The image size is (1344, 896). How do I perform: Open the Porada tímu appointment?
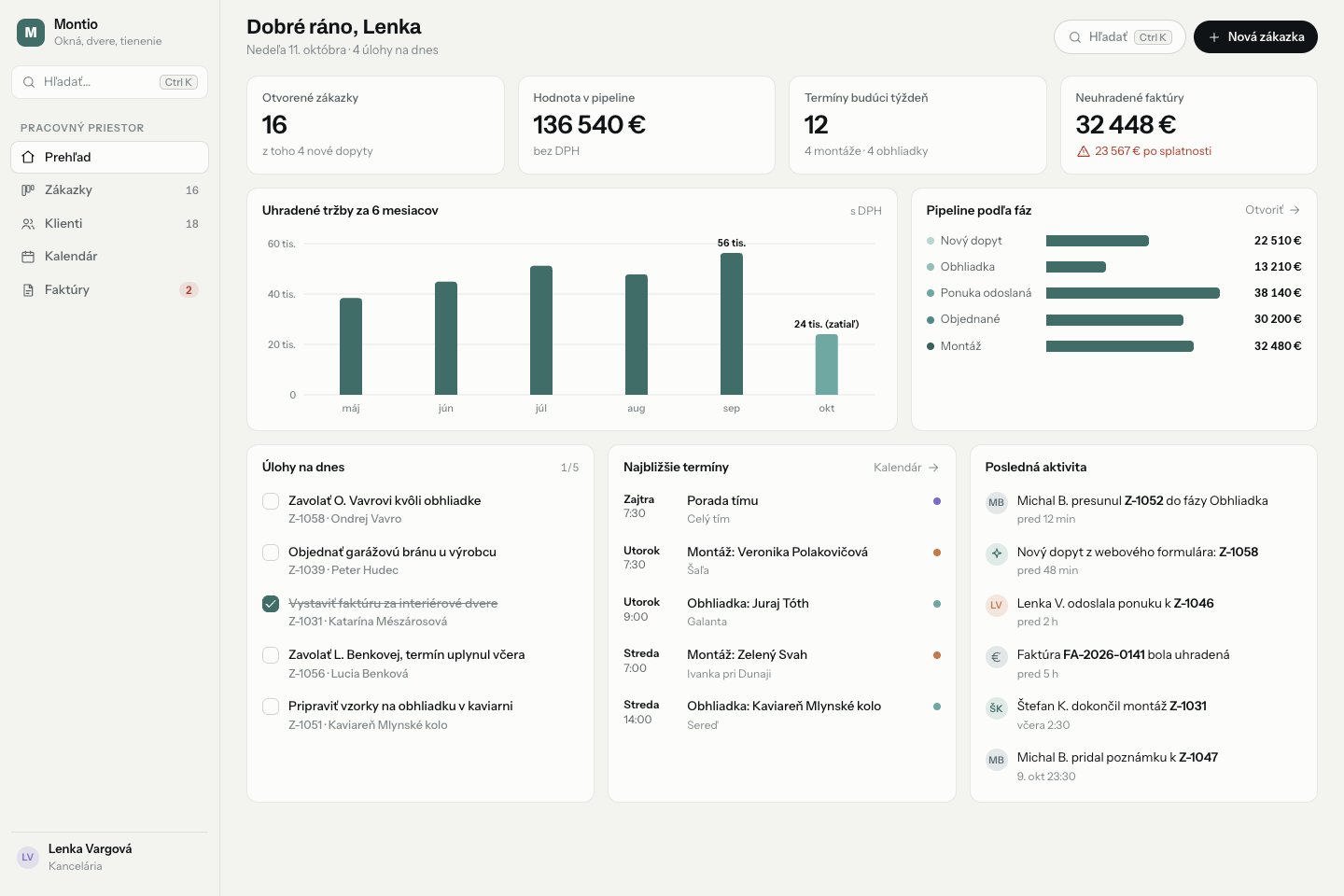pos(782,510)
